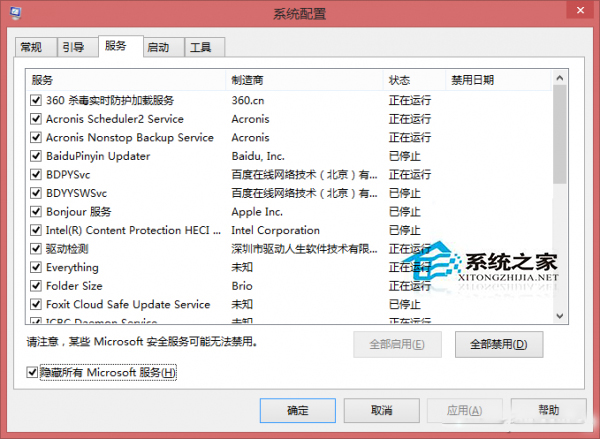This screenshot has width=600, height=439.
Task: Uncheck the 360 杀毒实时防护加载服务 checkbox
Action: click(x=36, y=100)
